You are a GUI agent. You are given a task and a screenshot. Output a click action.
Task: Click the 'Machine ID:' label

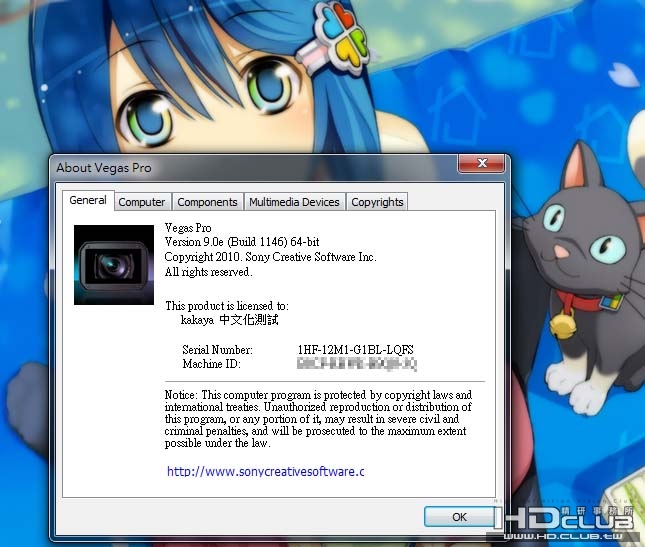coord(211,364)
